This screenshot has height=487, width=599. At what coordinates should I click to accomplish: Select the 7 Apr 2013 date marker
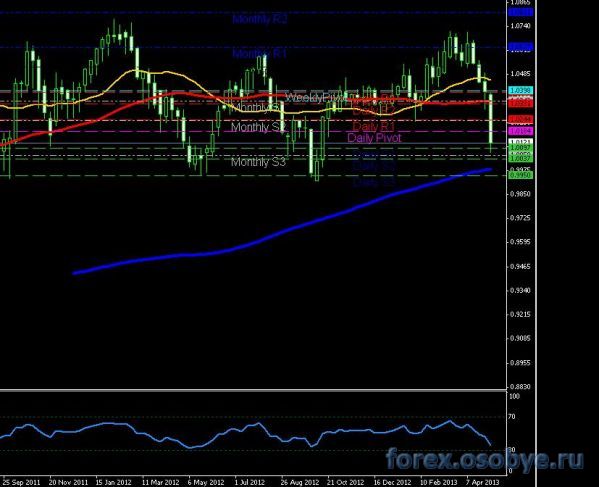click(x=482, y=482)
